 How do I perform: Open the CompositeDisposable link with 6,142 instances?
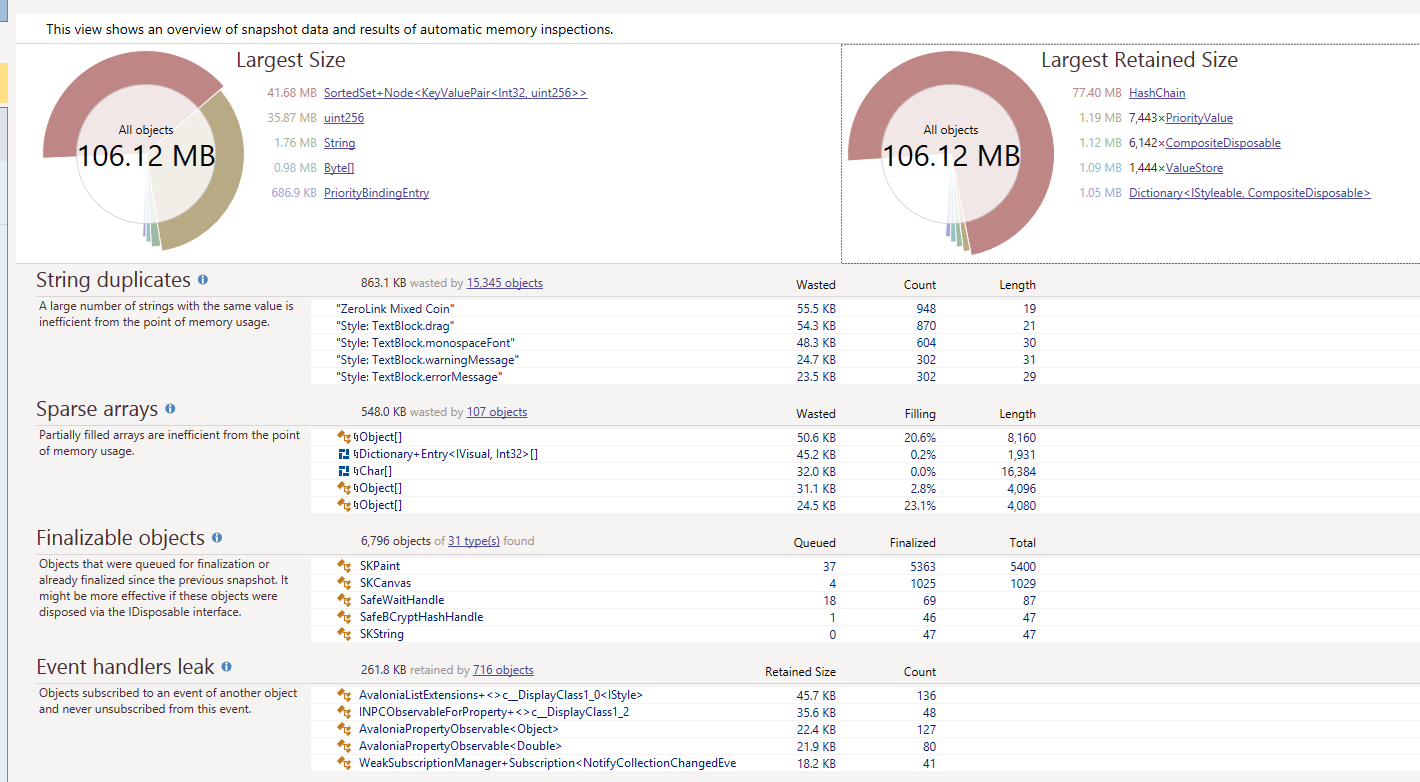1223,143
